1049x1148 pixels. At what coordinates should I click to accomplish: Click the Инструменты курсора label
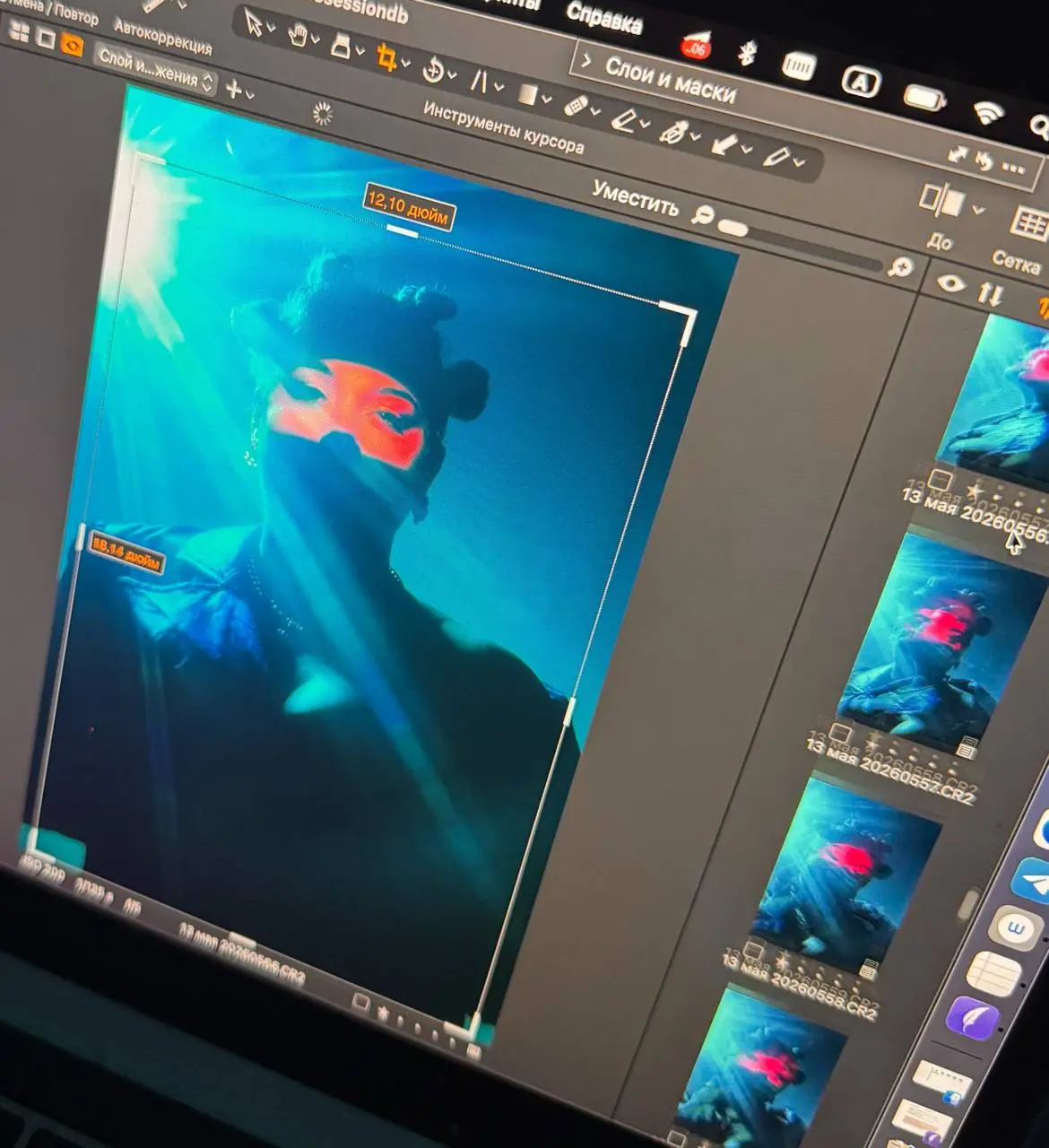click(503, 127)
